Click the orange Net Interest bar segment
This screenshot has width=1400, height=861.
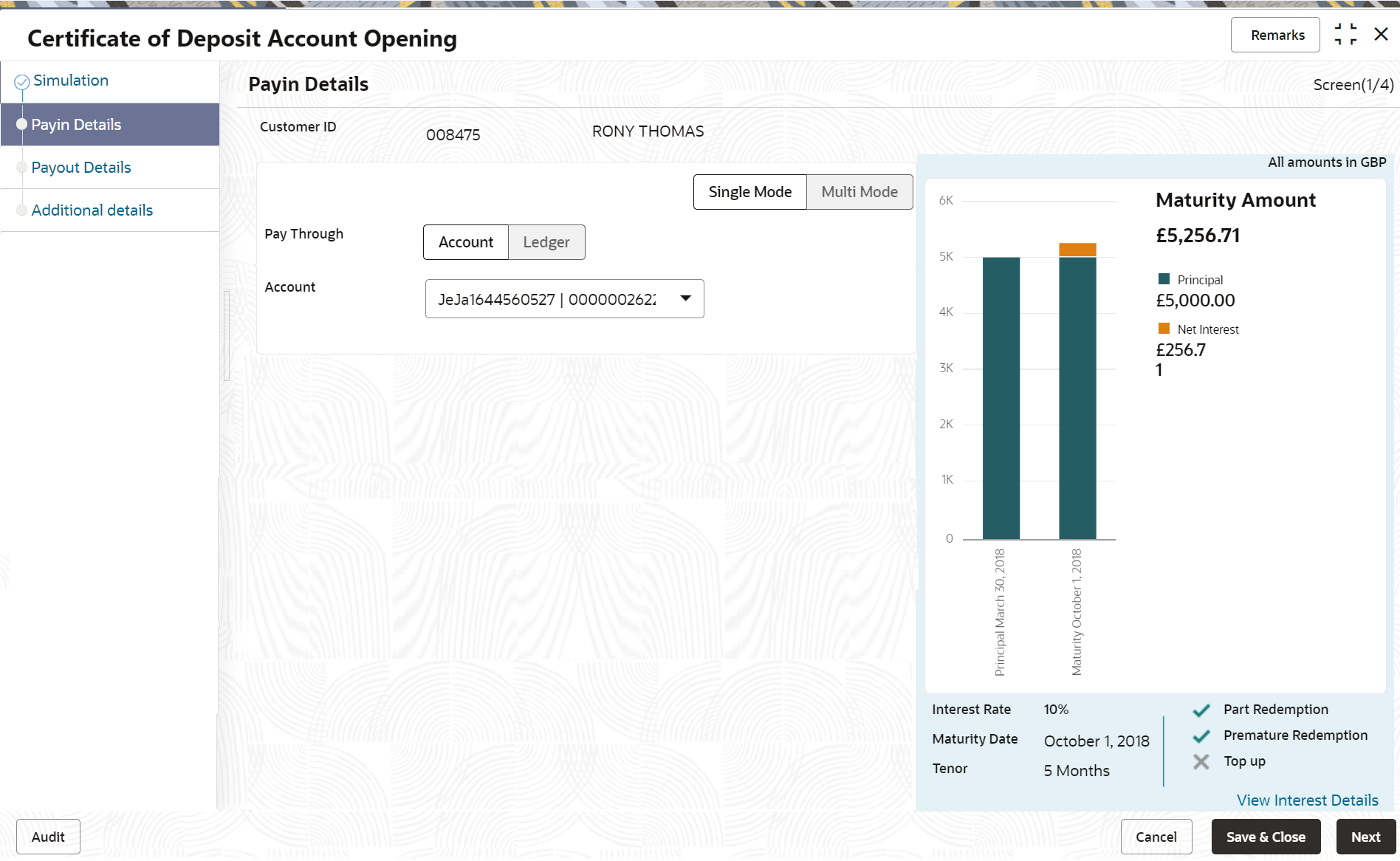(x=1077, y=250)
